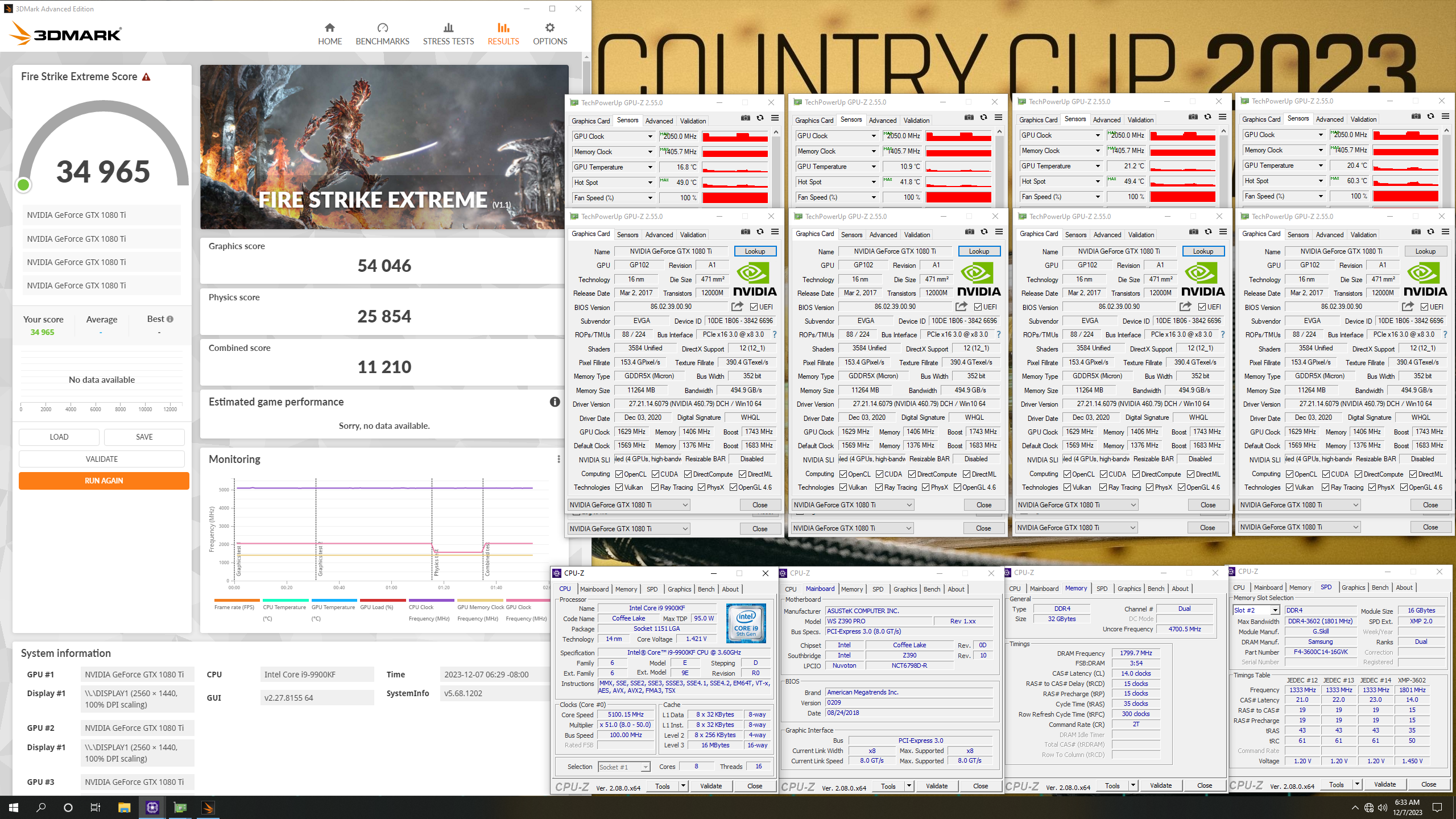Click the score gauge green indicator dot
The height and width of the screenshot is (819, 1456).
click(23, 185)
